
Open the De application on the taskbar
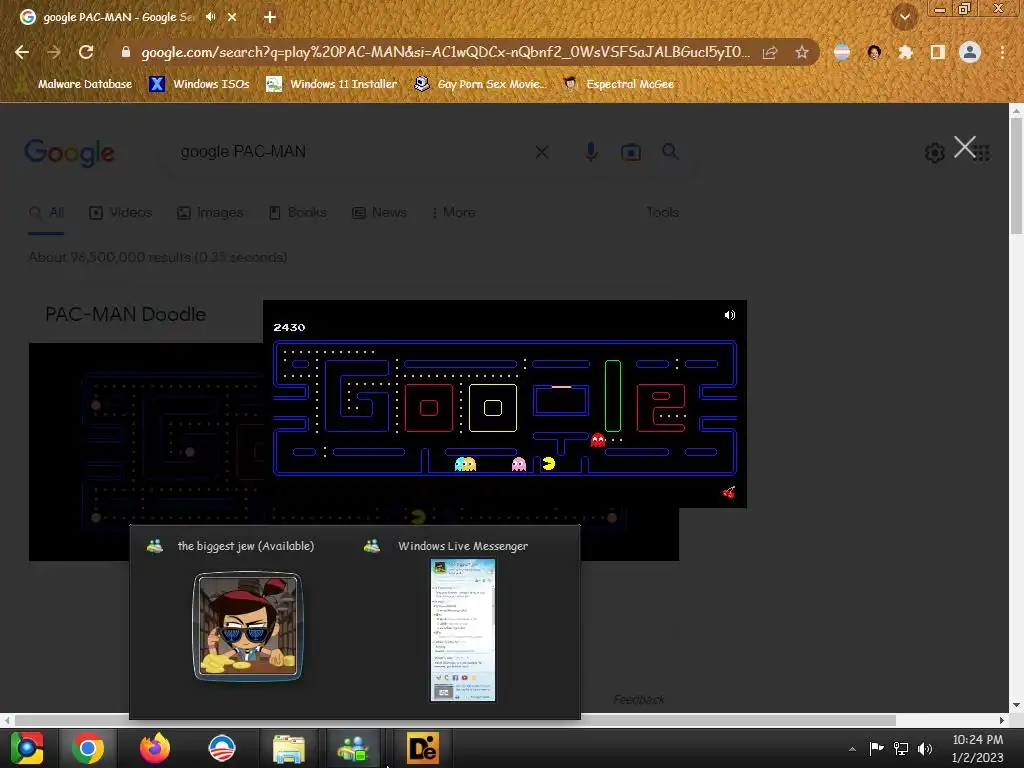[x=423, y=748]
